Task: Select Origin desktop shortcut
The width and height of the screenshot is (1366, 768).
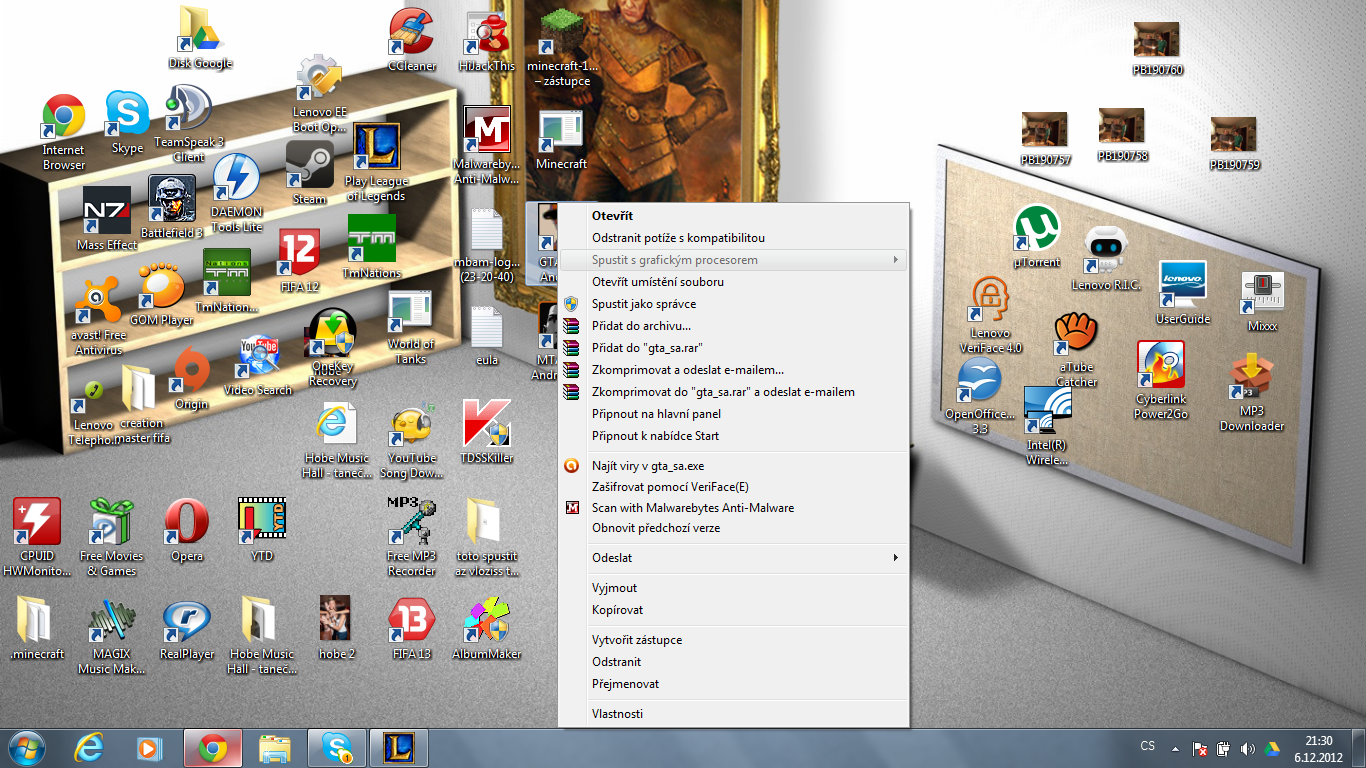Action: pos(191,379)
